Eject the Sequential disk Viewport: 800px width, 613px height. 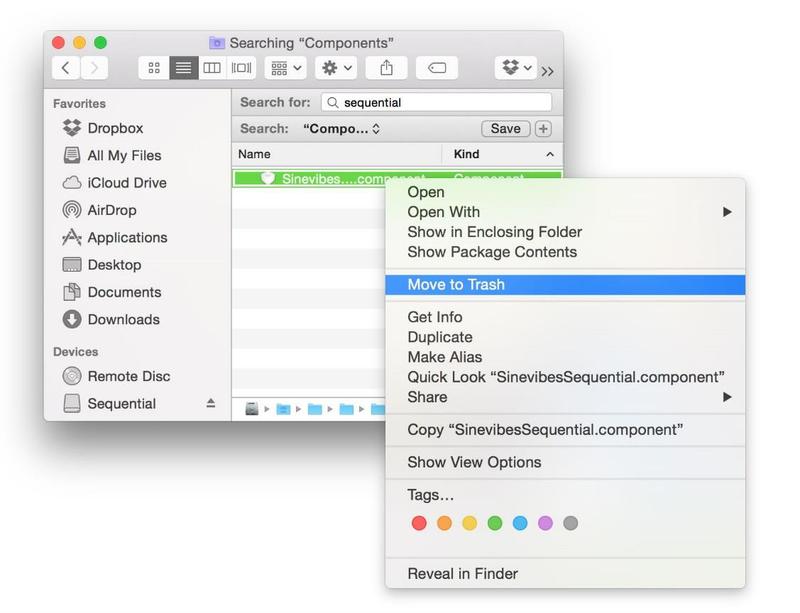(211, 404)
